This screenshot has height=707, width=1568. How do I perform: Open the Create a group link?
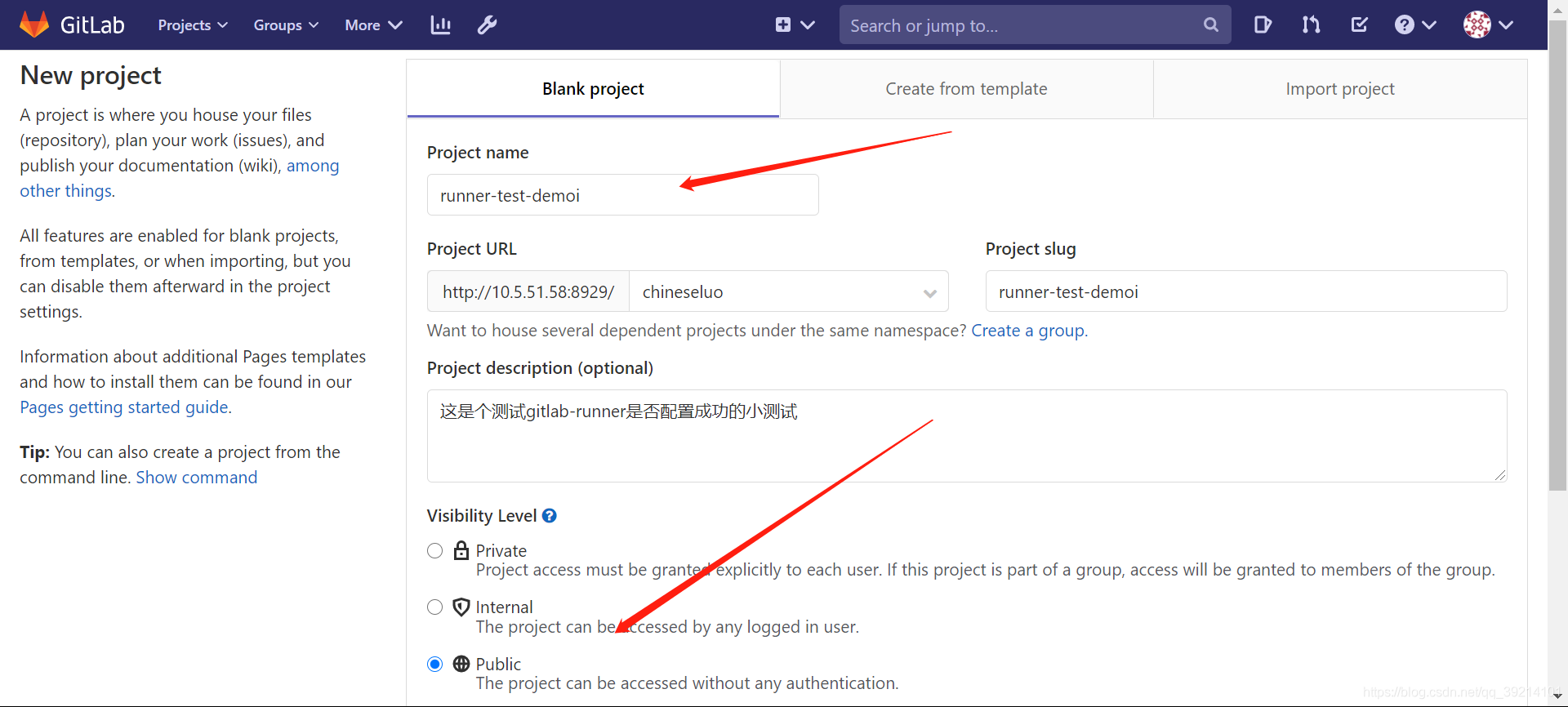pos(1028,331)
